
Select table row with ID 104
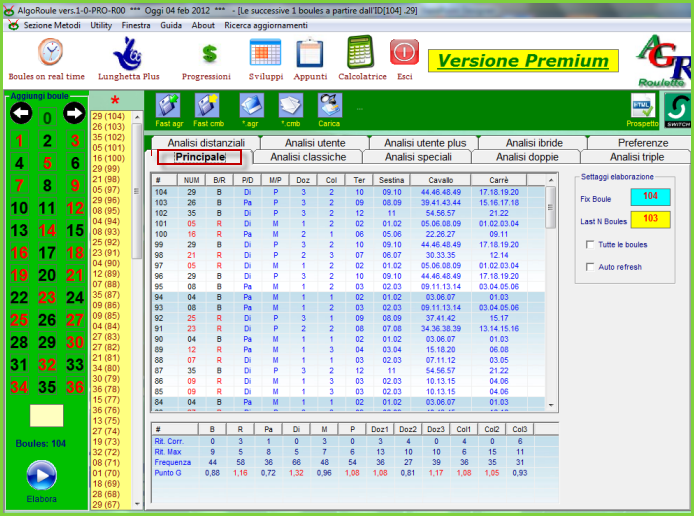(349, 192)
